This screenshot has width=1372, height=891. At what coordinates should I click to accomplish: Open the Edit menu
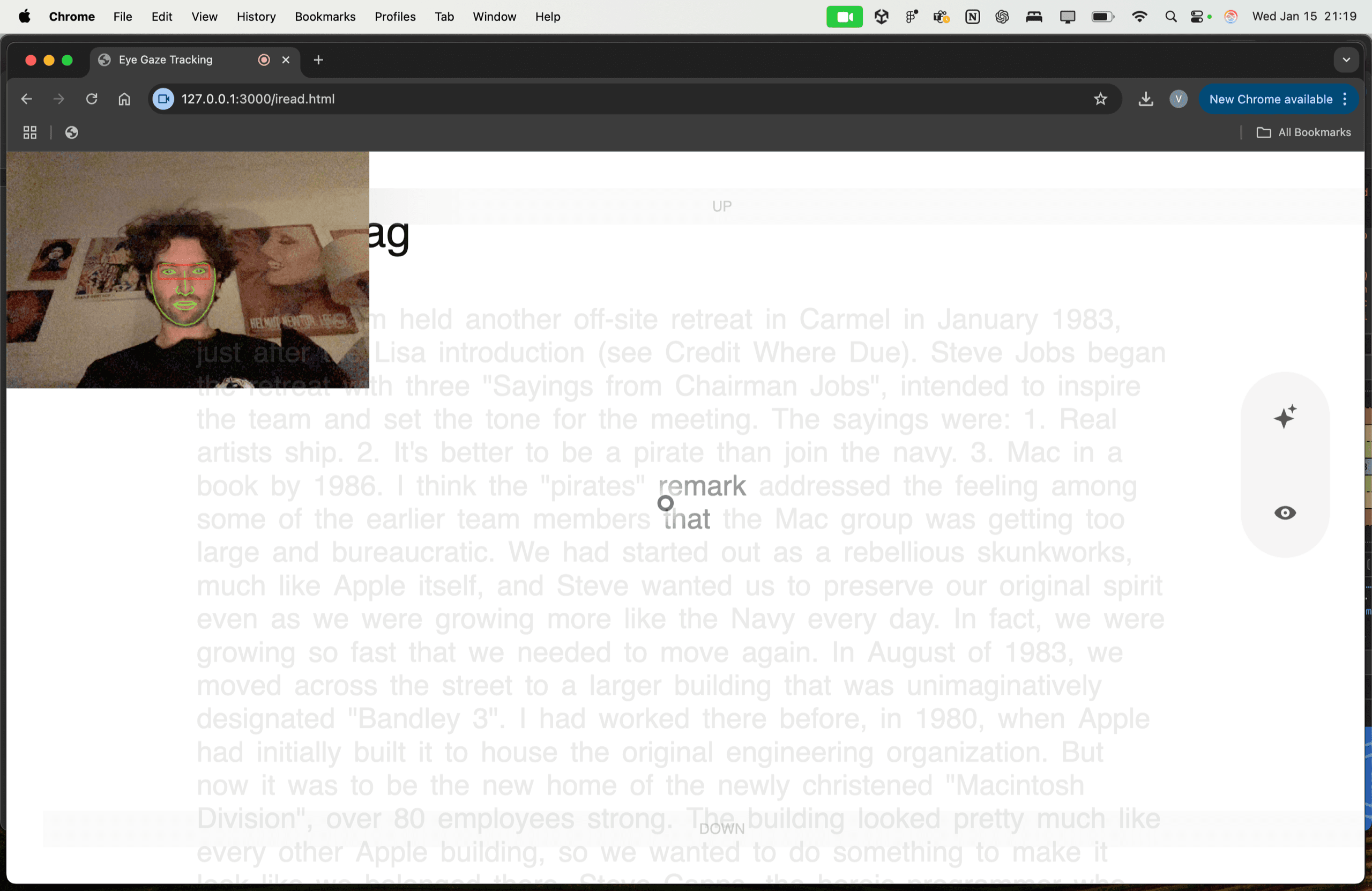[x=162, y=17]
